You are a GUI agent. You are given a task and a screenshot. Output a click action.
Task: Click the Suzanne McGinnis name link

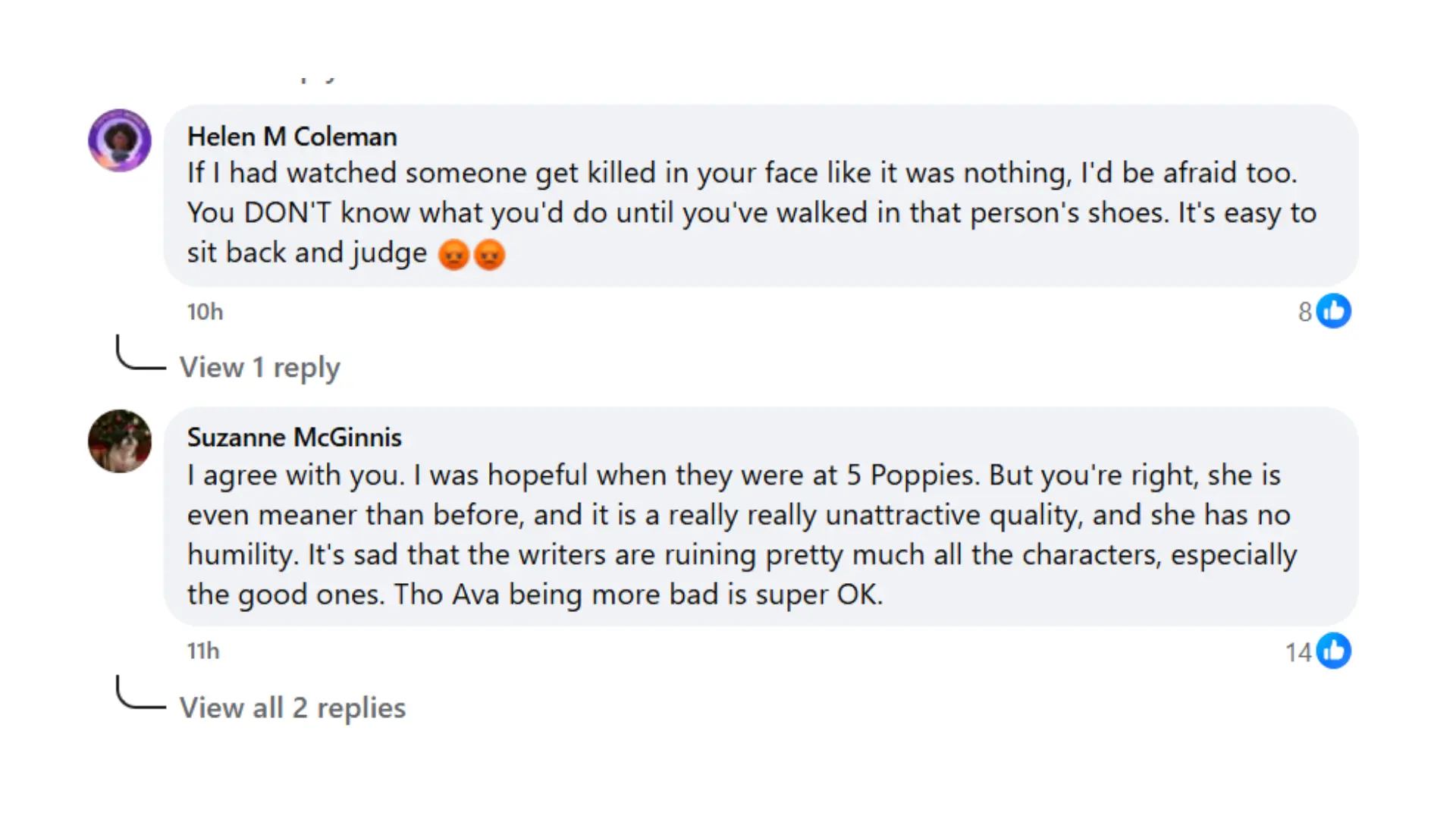[x=294, y=438]
